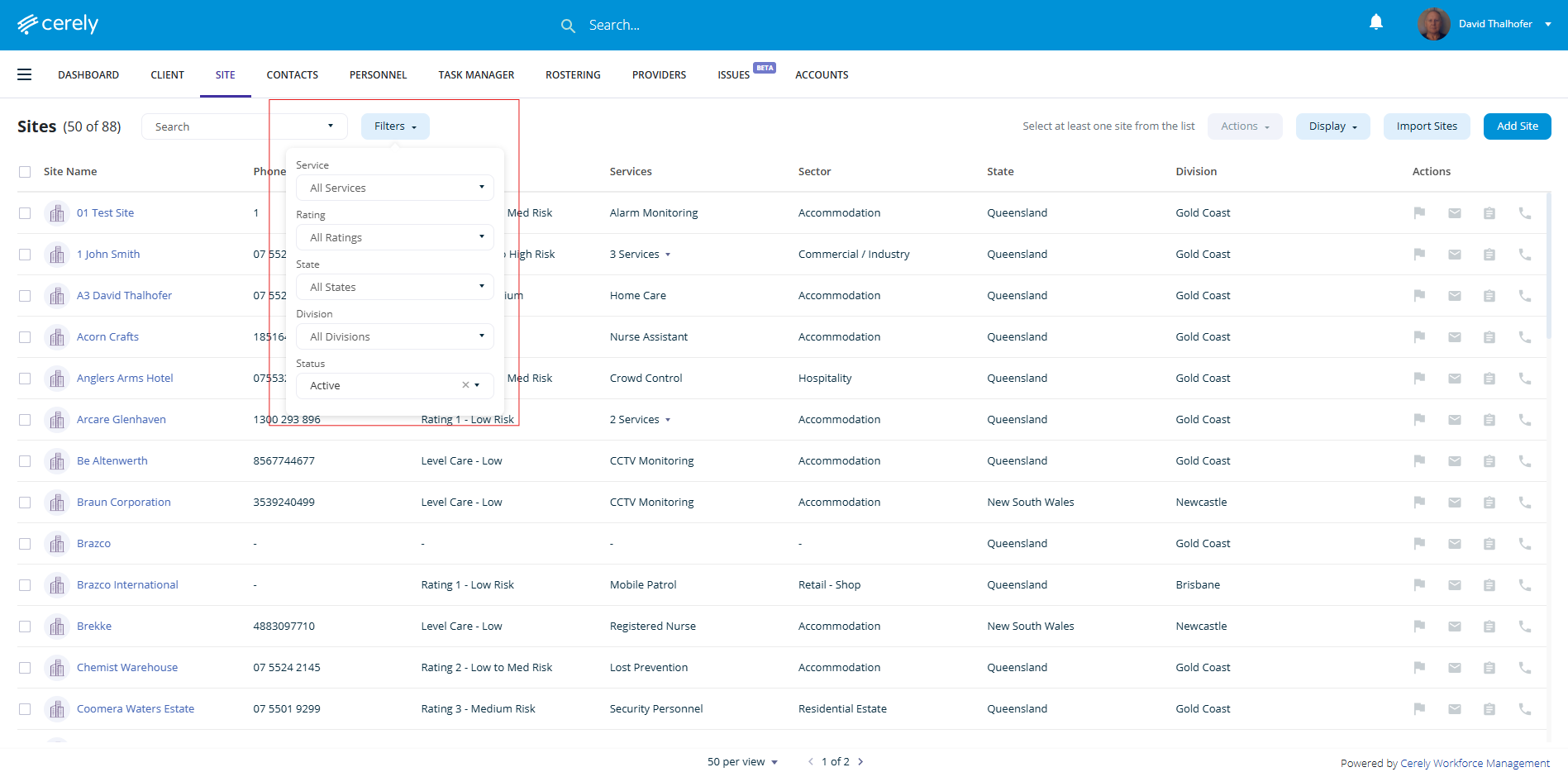
Task: Call the Braun Corporation site
Action: 1525,503
